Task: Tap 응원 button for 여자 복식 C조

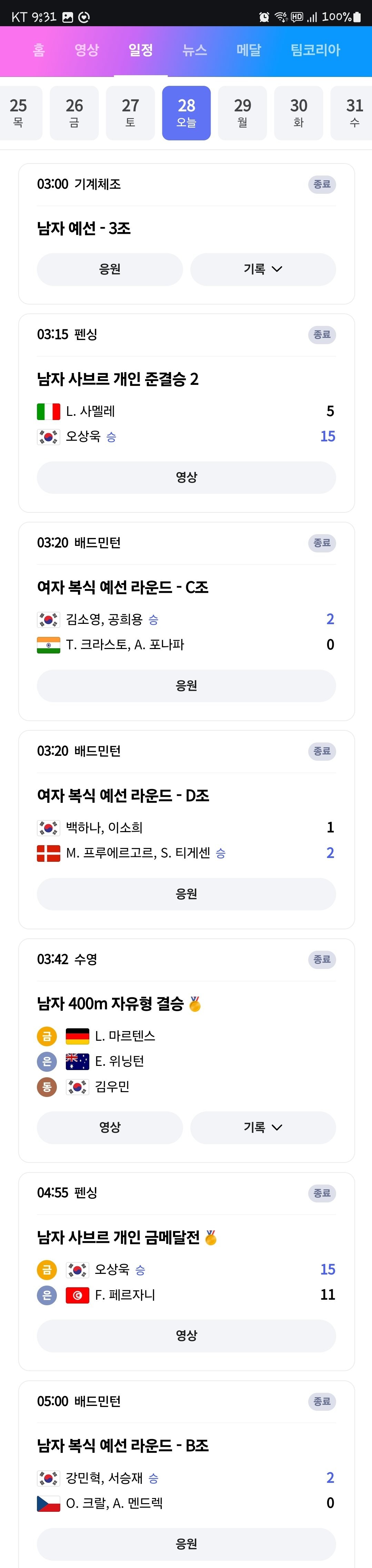Action: coord(186,686)
